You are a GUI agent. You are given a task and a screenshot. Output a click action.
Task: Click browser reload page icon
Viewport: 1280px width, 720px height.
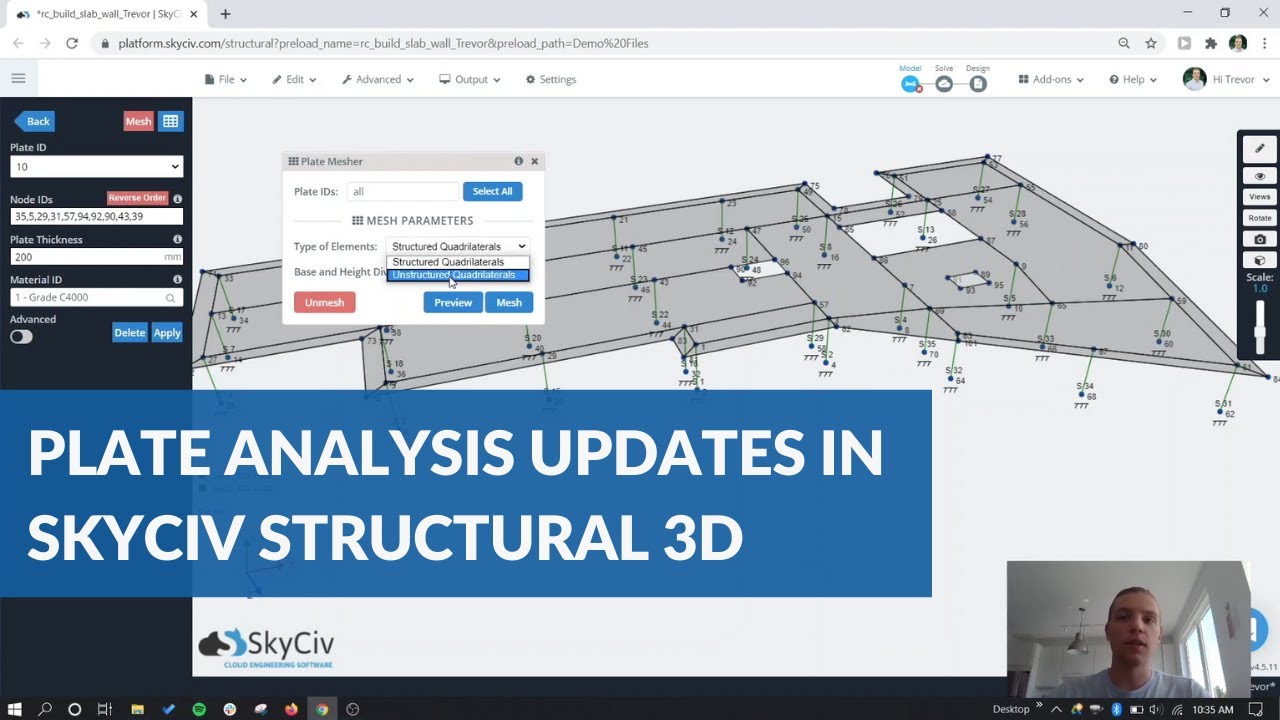coord(72,43)
